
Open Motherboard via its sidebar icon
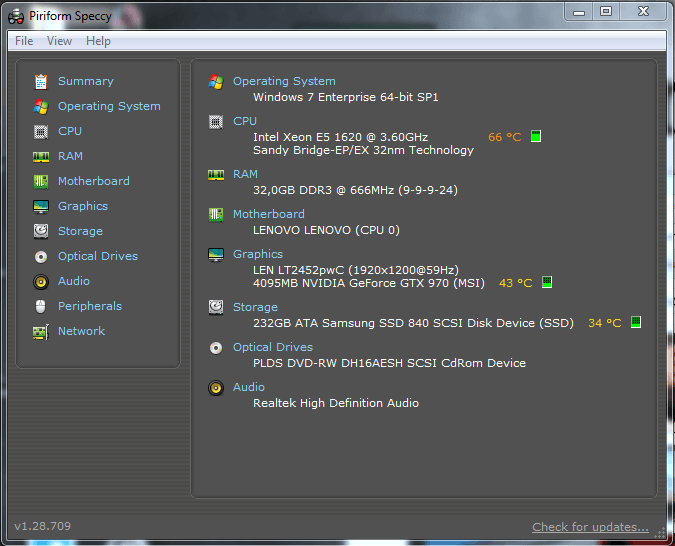click(41, 181)
